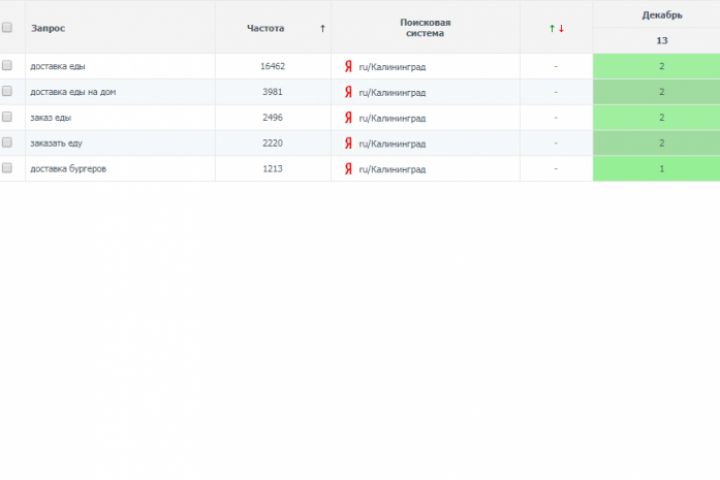
Task: Select checkbox for 'доставка еды на дом'
Action: click(7, 91)
